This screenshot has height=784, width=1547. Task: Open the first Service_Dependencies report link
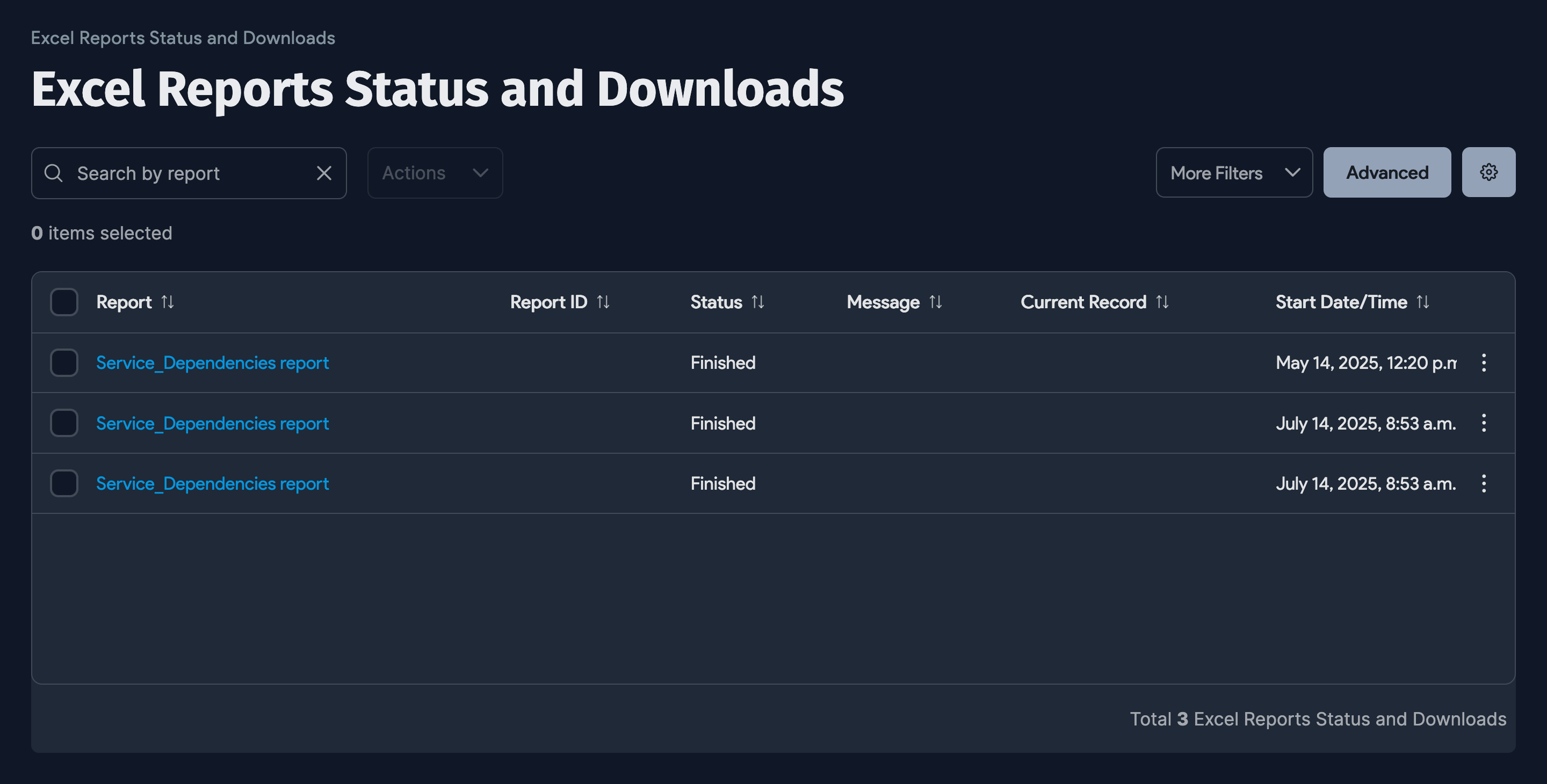213,362
